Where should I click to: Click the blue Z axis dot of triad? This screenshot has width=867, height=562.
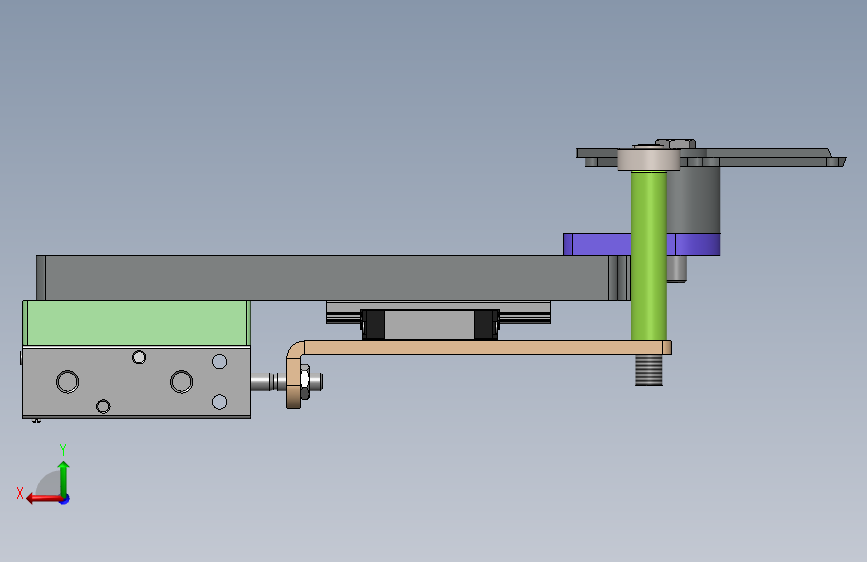(x=65, y=499)
